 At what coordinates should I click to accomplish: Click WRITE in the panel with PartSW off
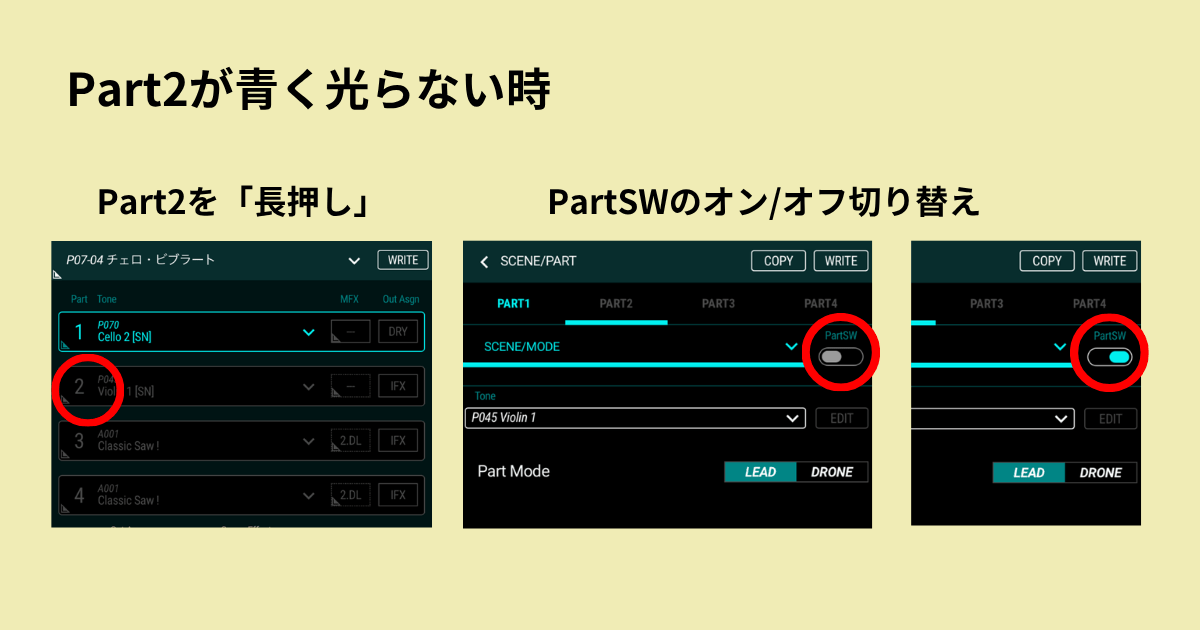(841, 261)
